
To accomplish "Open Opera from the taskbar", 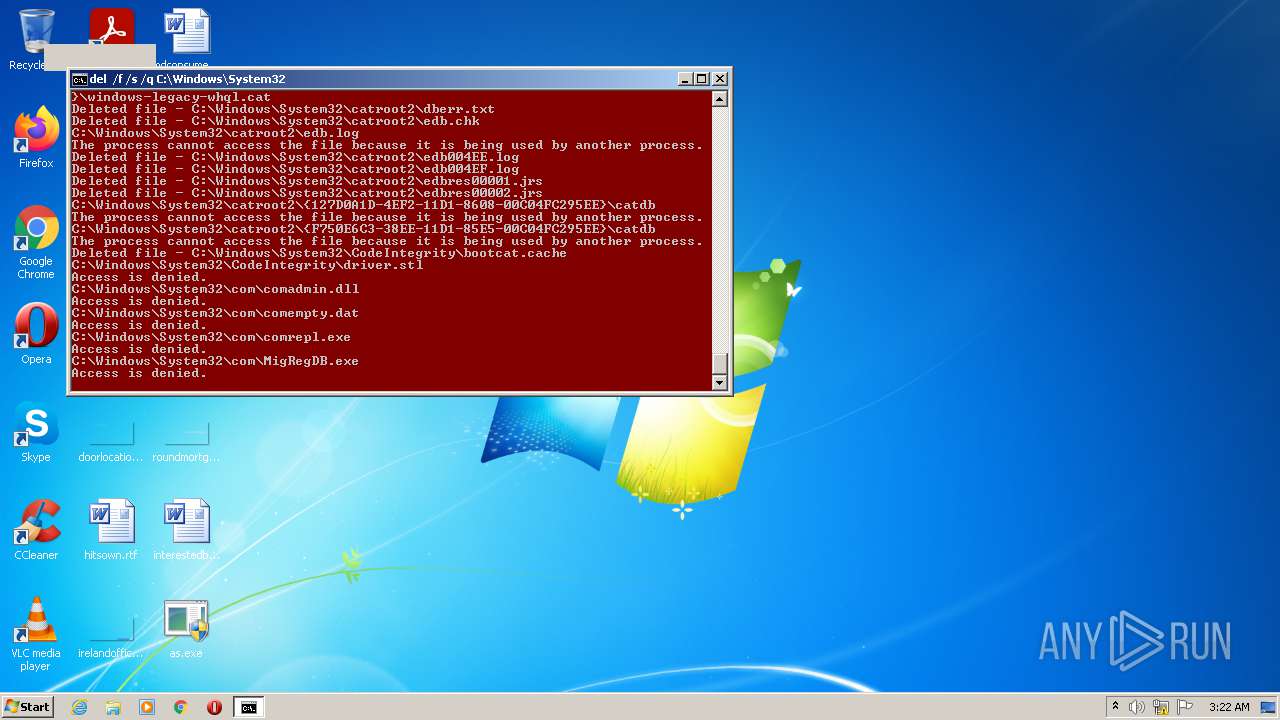I will (214, 707).
